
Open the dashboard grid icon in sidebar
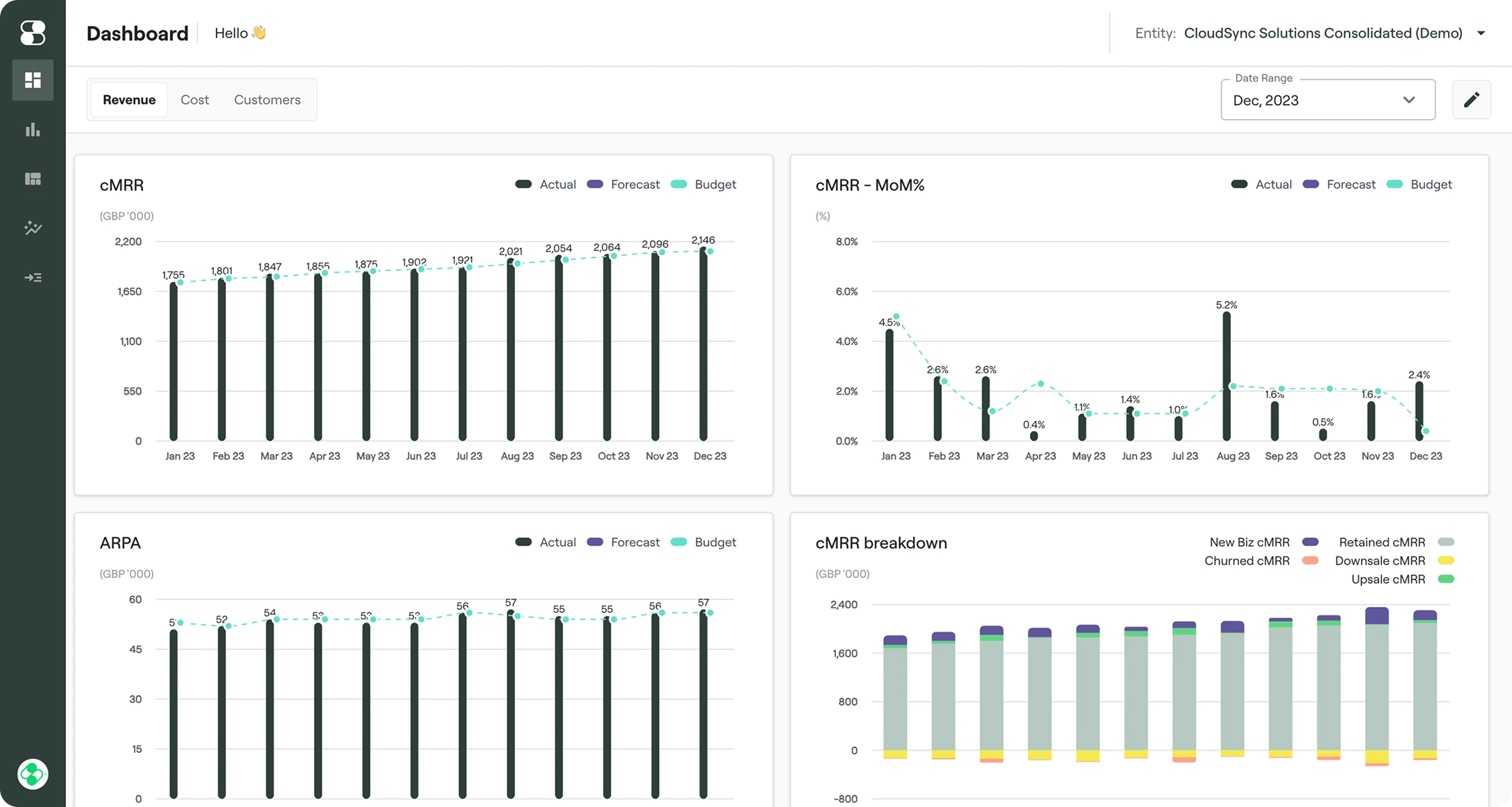33,80
